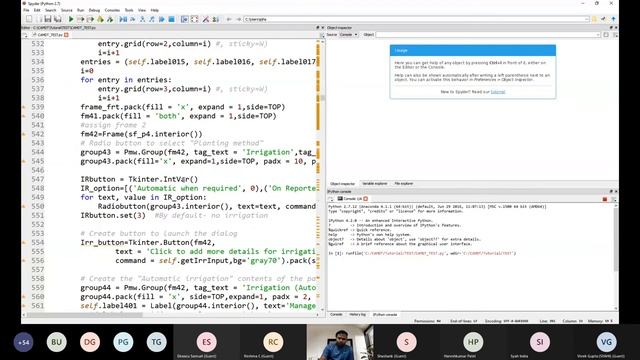Open the Source Console dropdown in Object inspector
The image size is (640, 360).
point(349,35)
